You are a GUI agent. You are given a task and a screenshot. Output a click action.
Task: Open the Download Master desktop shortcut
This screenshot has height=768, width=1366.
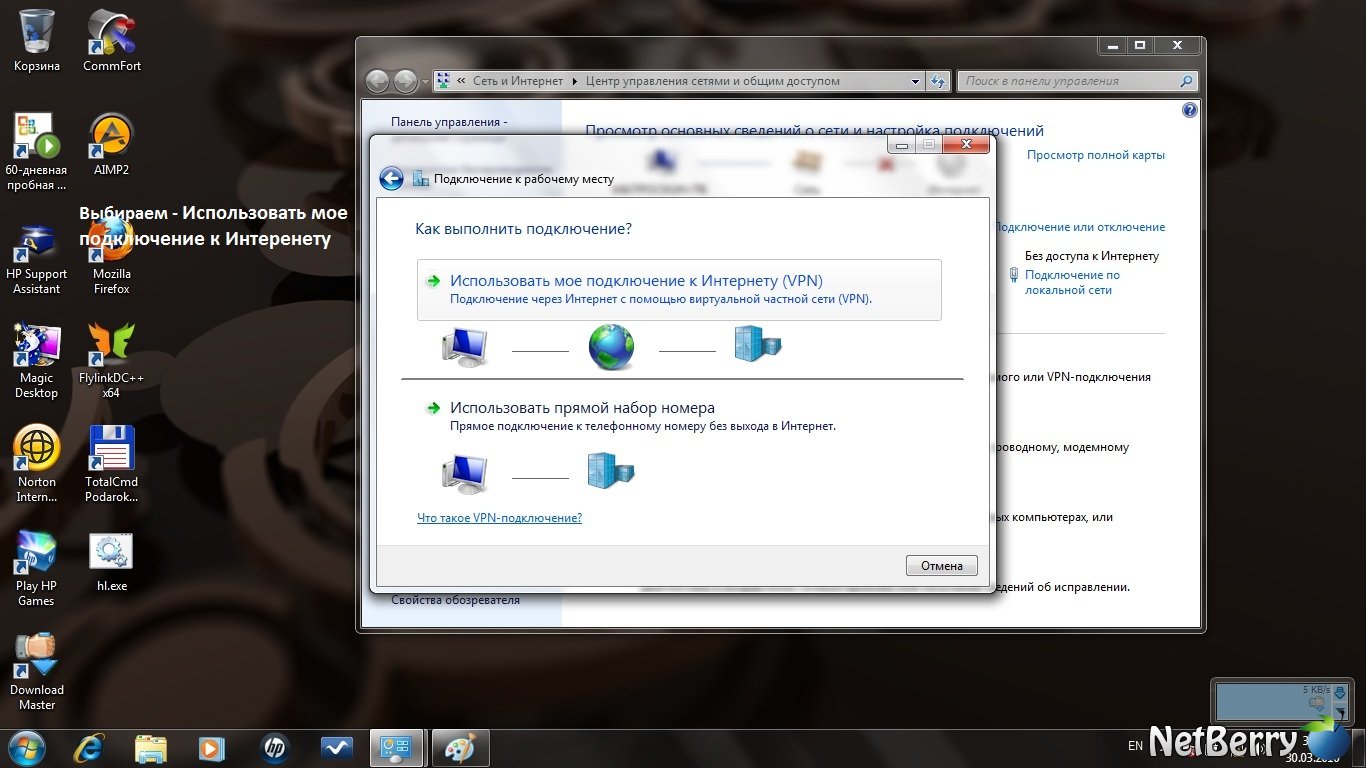[37, 672]
